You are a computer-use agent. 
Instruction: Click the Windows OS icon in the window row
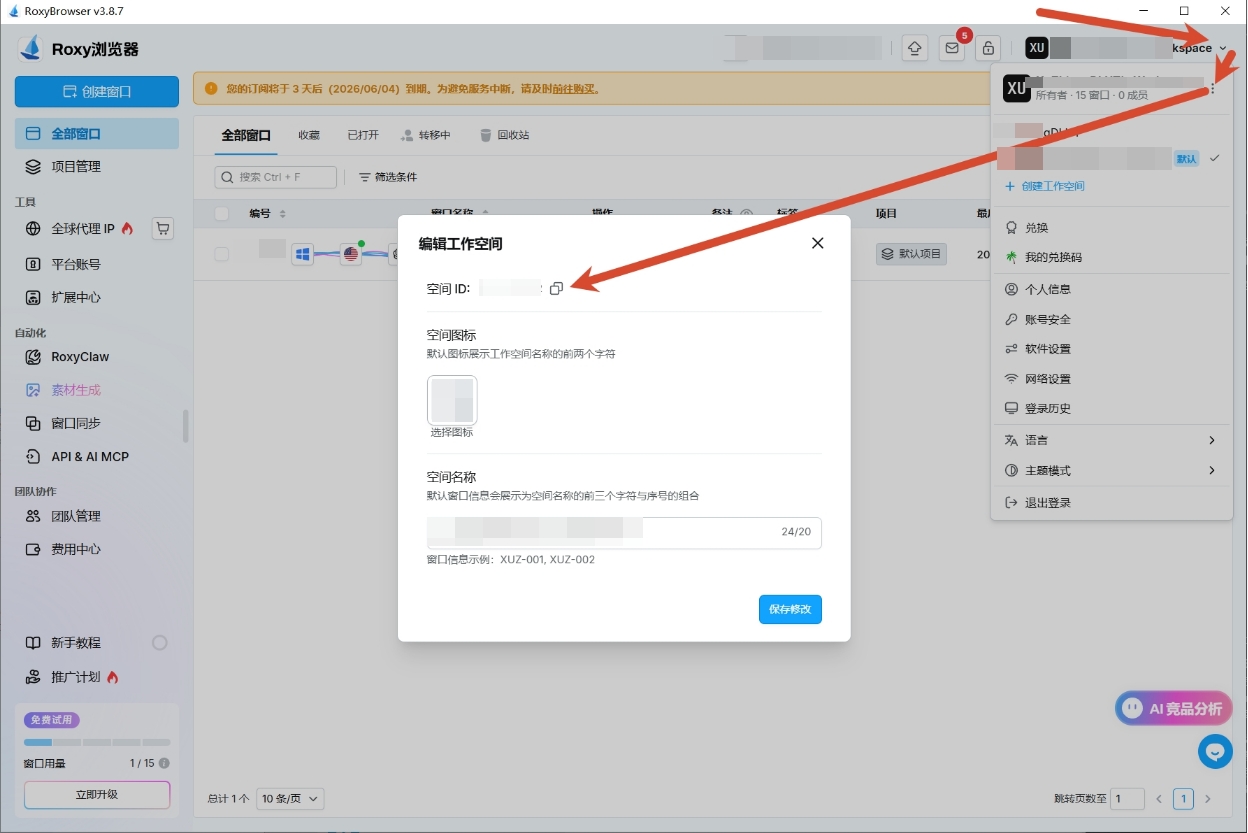[x=303, y=254]
